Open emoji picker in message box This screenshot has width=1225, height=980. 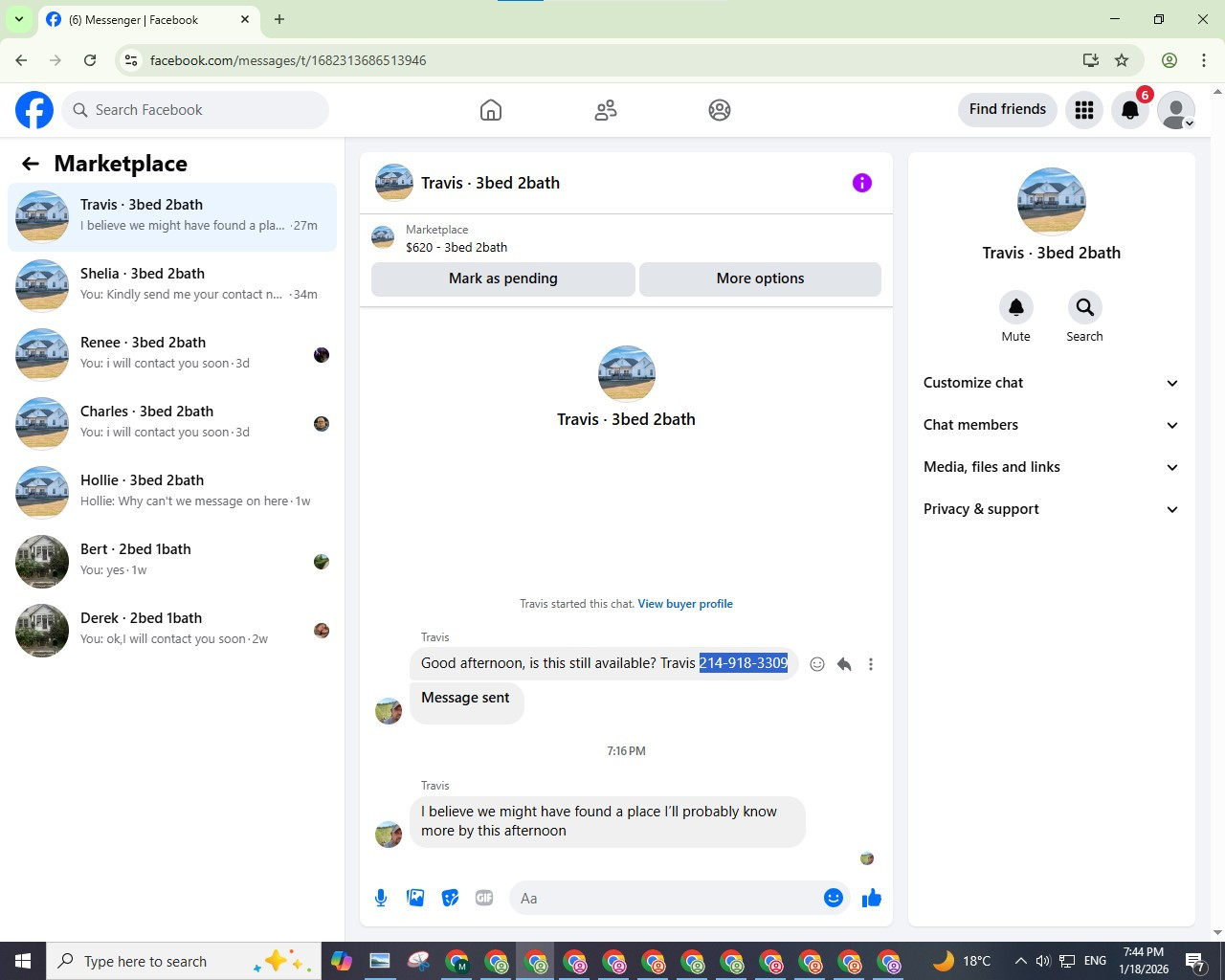(834, 898)
